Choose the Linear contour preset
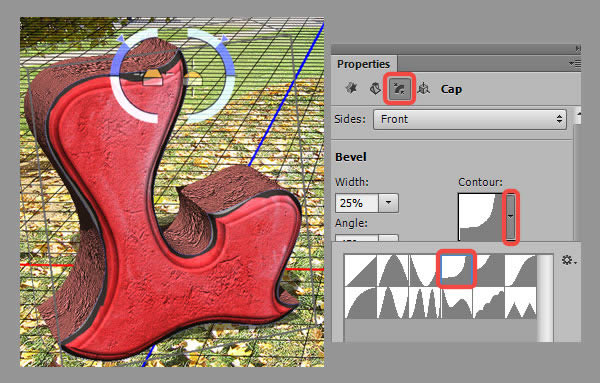Screen dimensions: 600x383 tap(360, 271)
